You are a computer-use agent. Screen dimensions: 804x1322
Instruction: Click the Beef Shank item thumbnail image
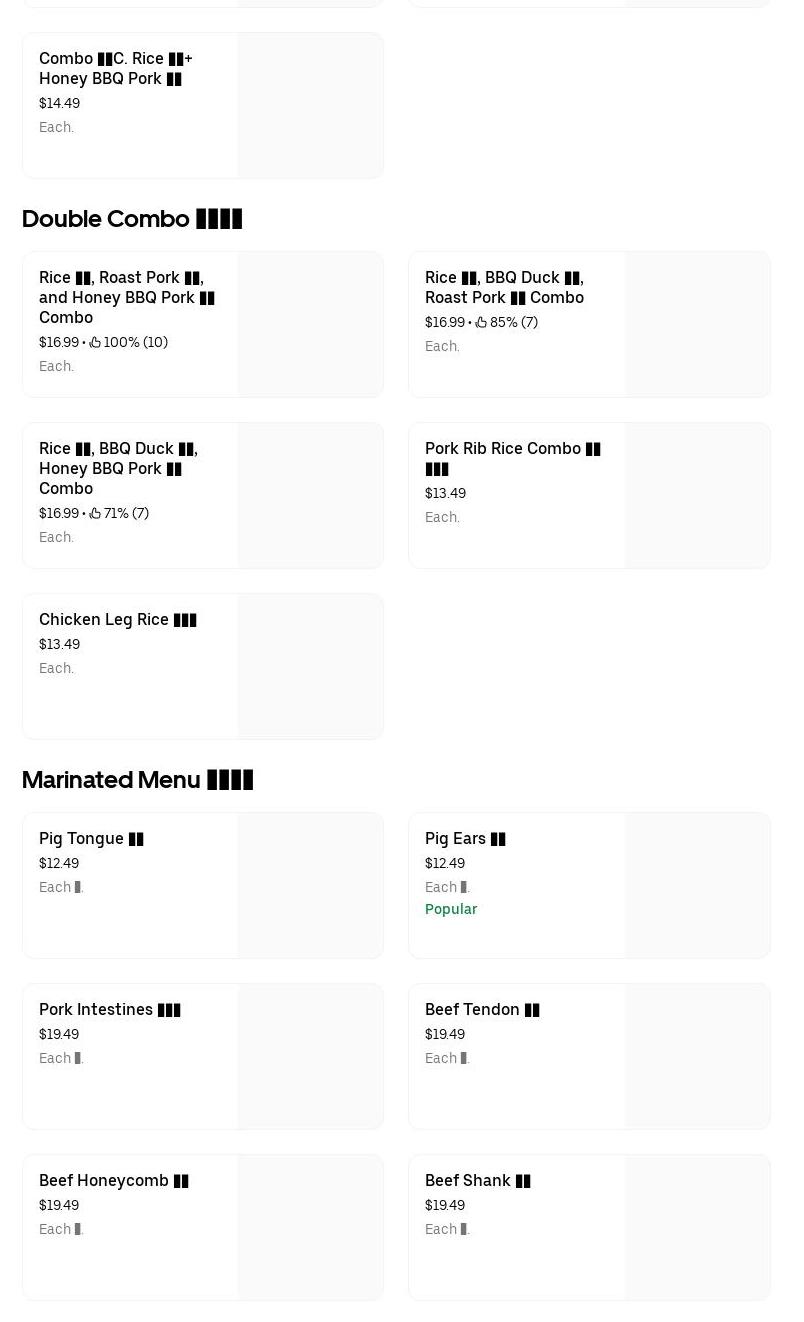[697, 1227]
